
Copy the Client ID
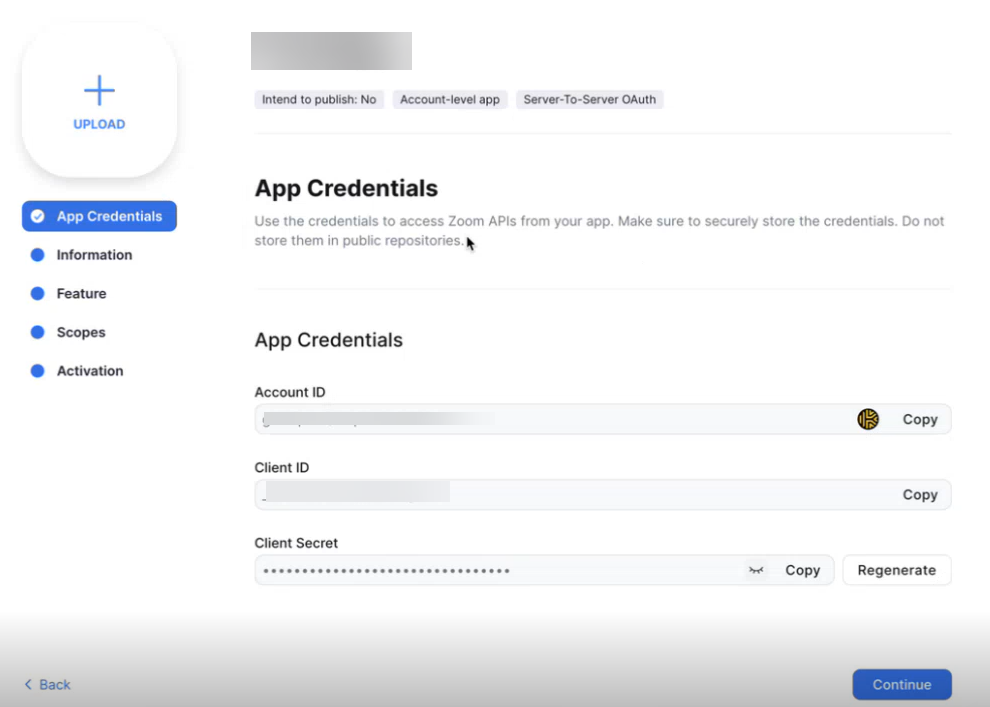click(x=920, y=494)
